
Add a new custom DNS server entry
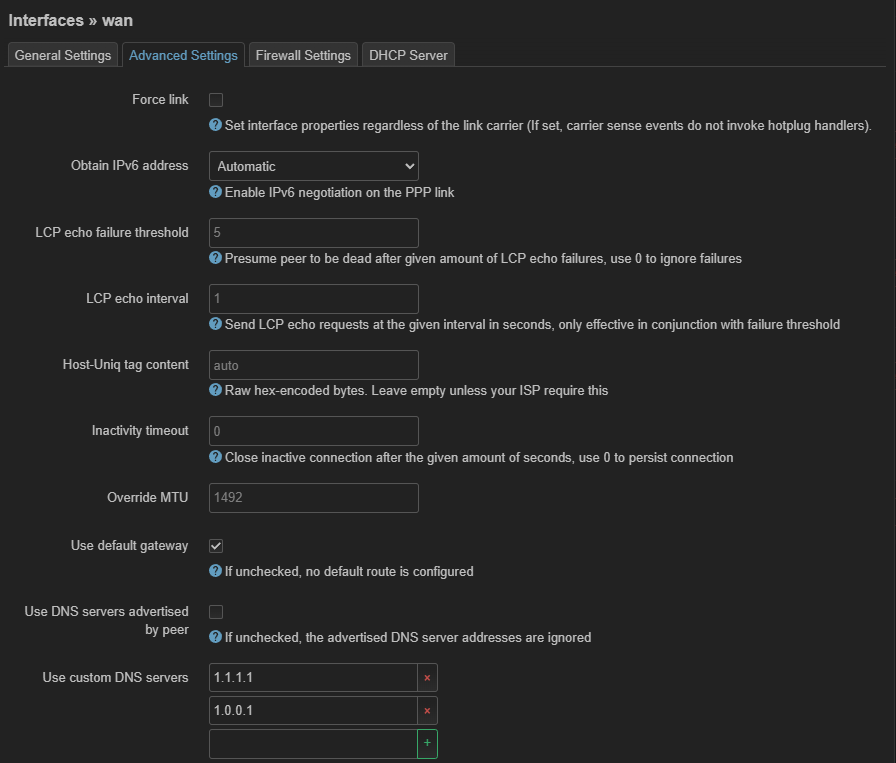pyautogui.click(x=427, y=744)
